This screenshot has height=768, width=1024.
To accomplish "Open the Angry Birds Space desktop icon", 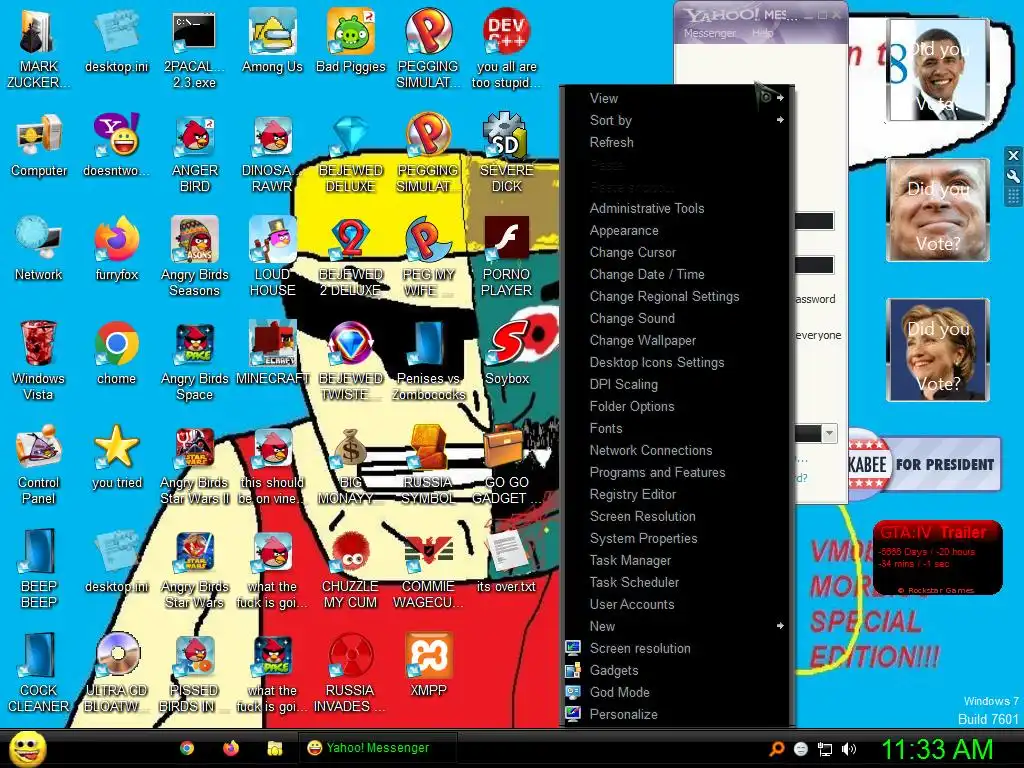I will tap(195, 361).
